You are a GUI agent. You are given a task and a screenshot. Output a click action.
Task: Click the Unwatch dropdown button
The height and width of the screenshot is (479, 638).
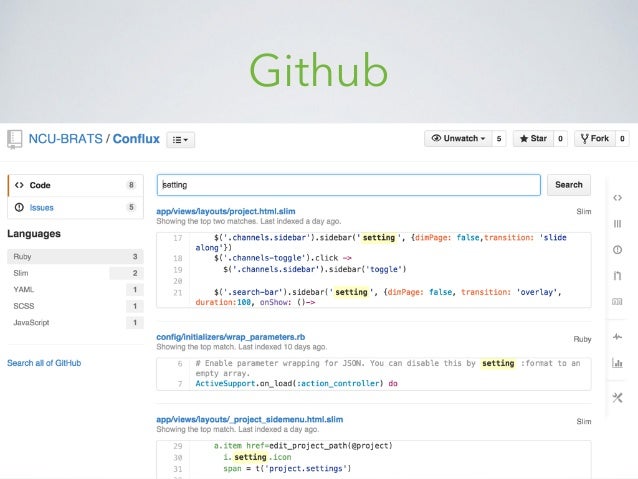(458, 138)
